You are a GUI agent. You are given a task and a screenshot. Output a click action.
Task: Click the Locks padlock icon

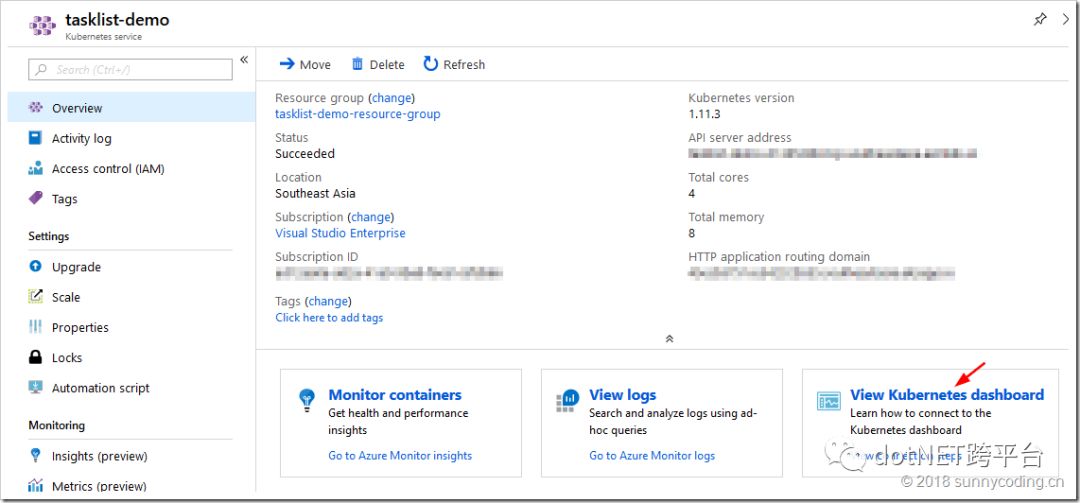coord(36,358)
